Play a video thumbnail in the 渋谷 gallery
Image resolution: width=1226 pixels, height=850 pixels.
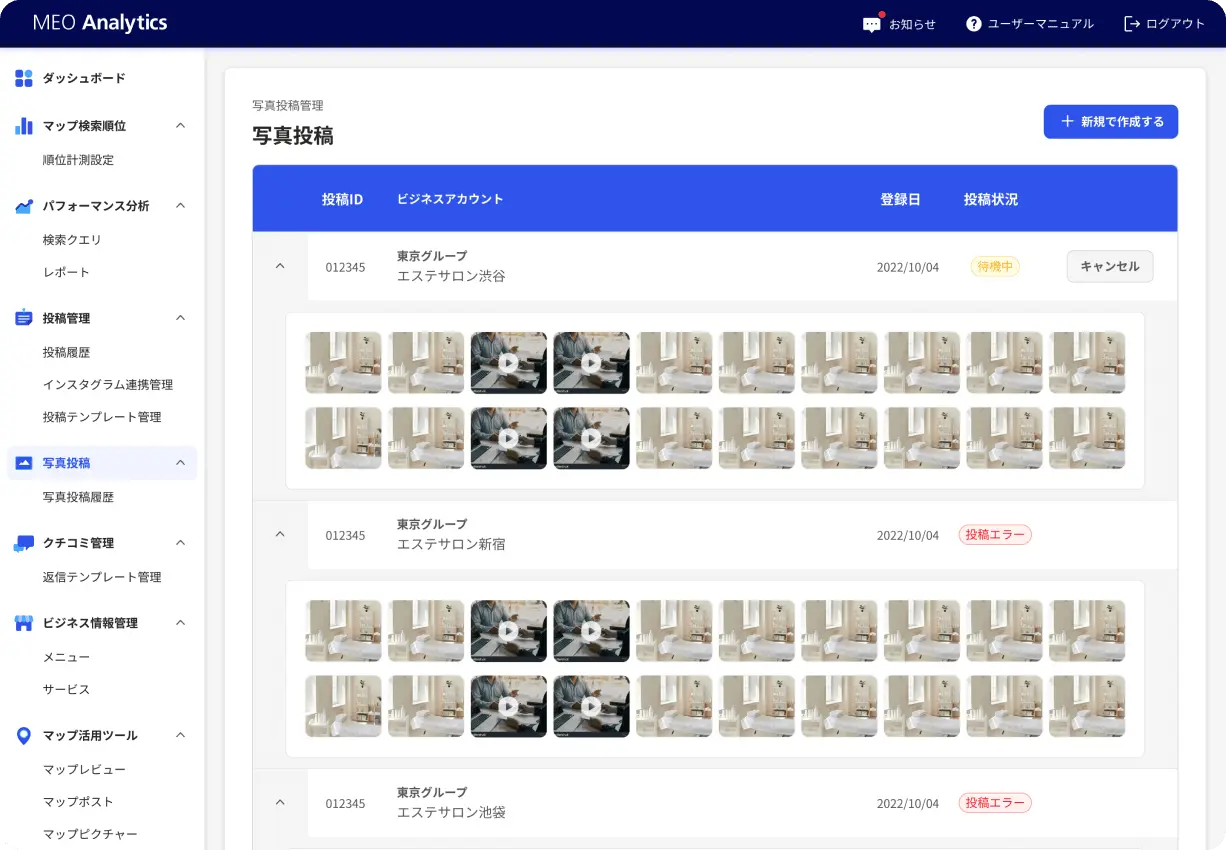[x=508, y=363]
